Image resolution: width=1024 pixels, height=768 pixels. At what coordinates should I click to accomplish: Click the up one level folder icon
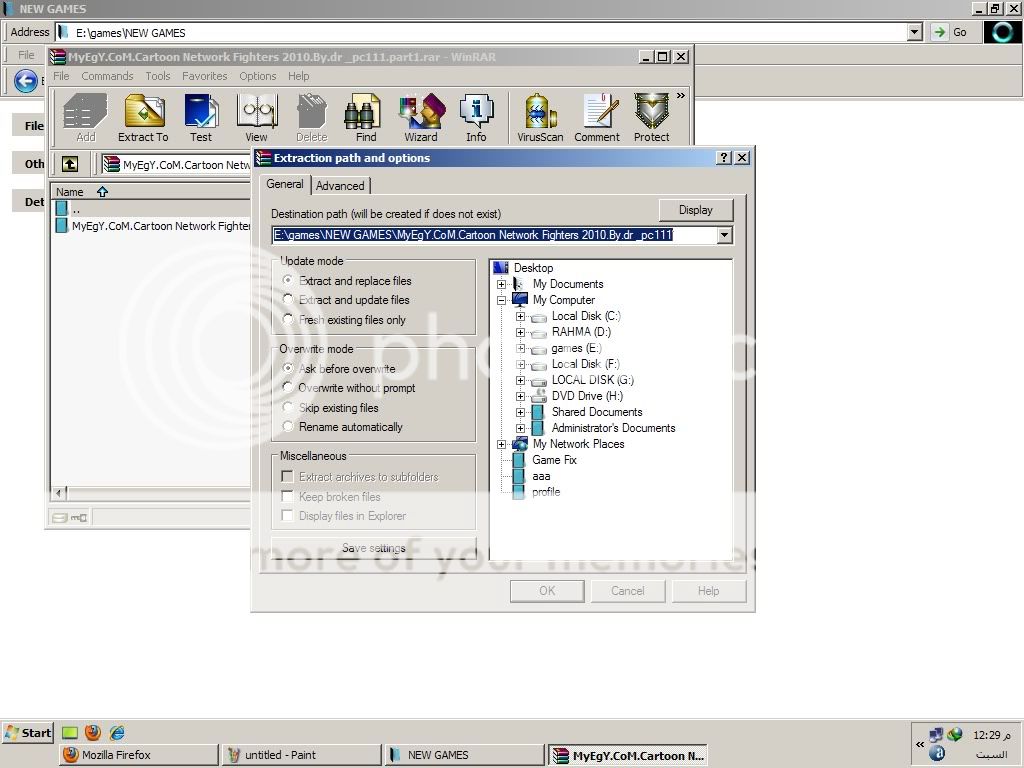click(70, 164)
